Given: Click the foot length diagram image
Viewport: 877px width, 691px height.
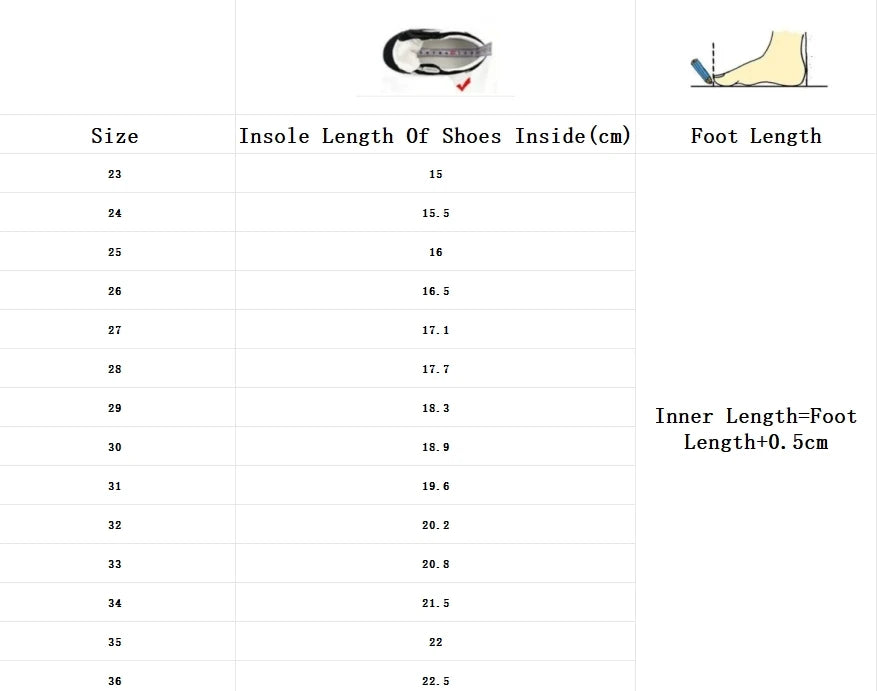Looking at the screenshot, I should (758, 58).
